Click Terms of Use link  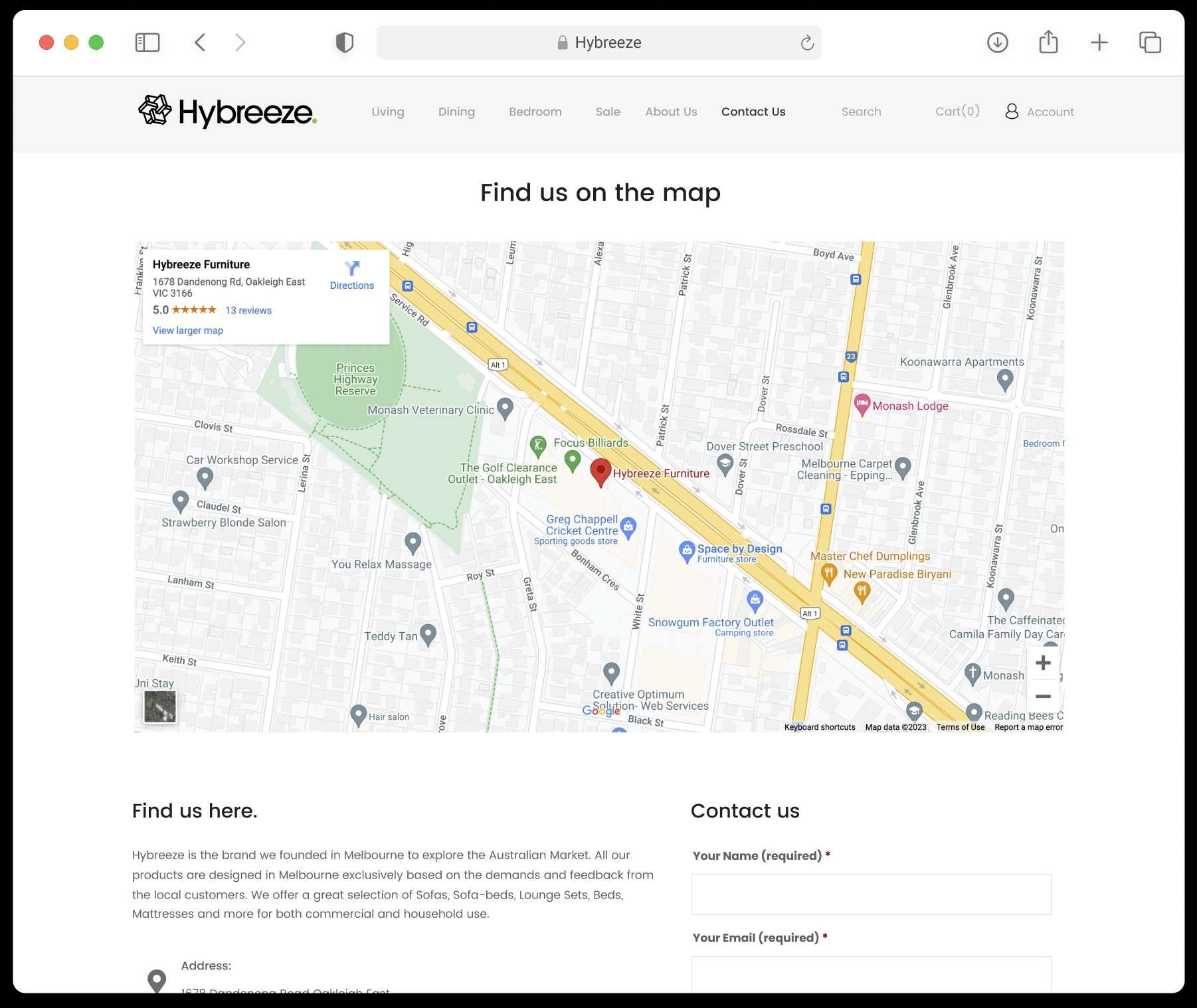[x=961, y=727]
